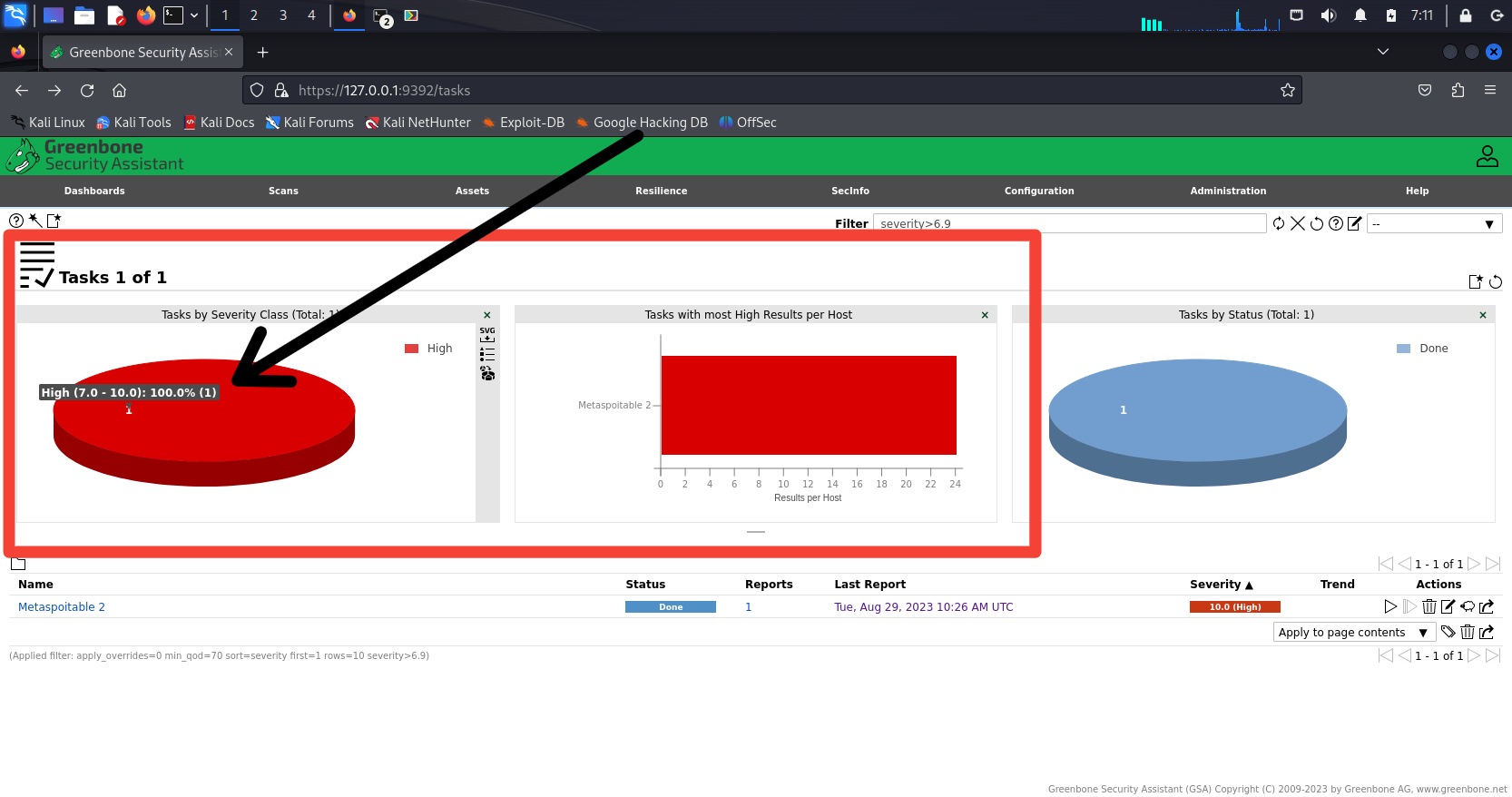The height and width of the screenshot is (797, 1512).
Task: Open the Resilience menu
Action: point(662,191)
